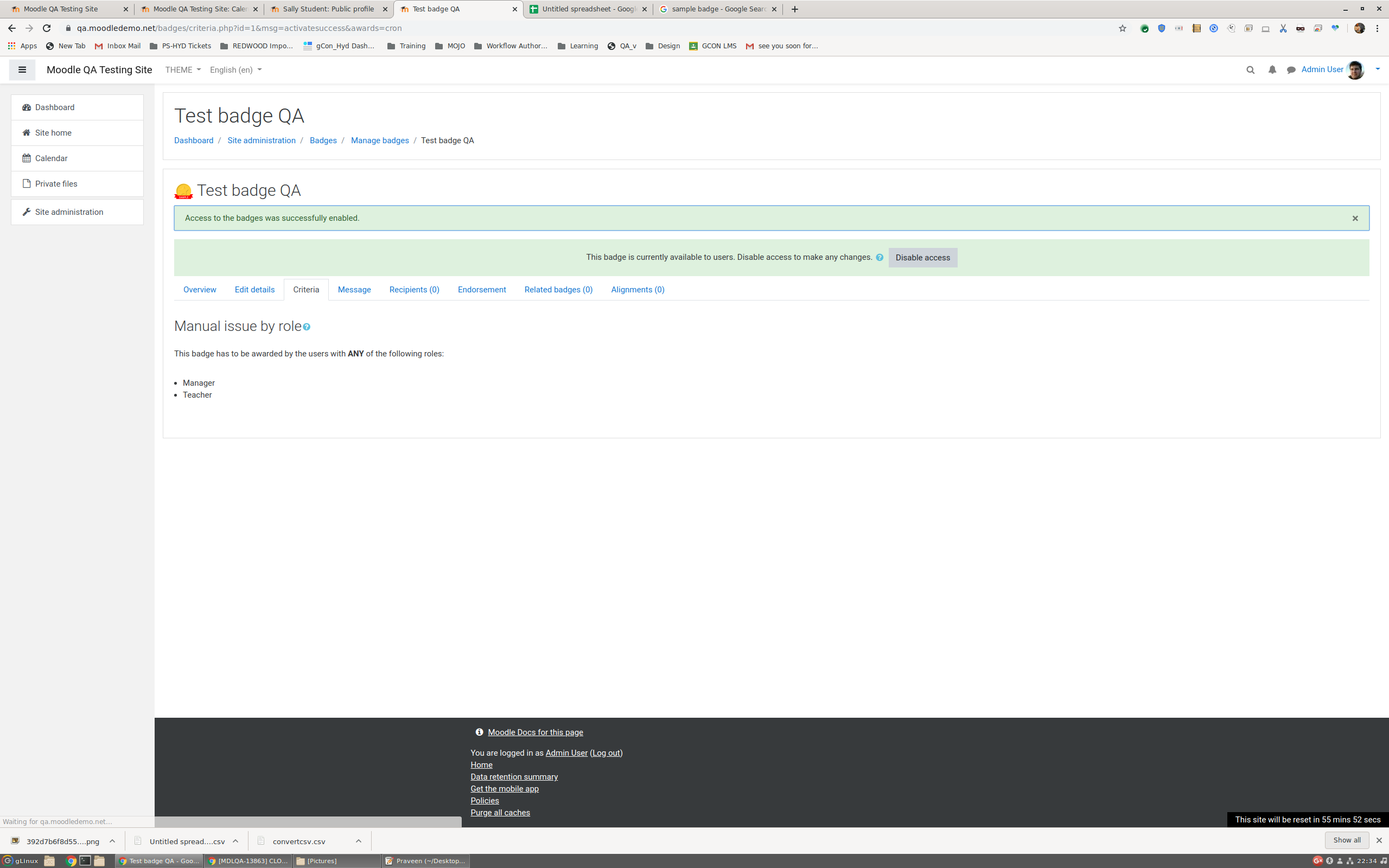Viewport: 1389px width, 868px height.
Task: Bookmark this page with the star icon
Action: pyautogui.click(x=1122, y=28)
